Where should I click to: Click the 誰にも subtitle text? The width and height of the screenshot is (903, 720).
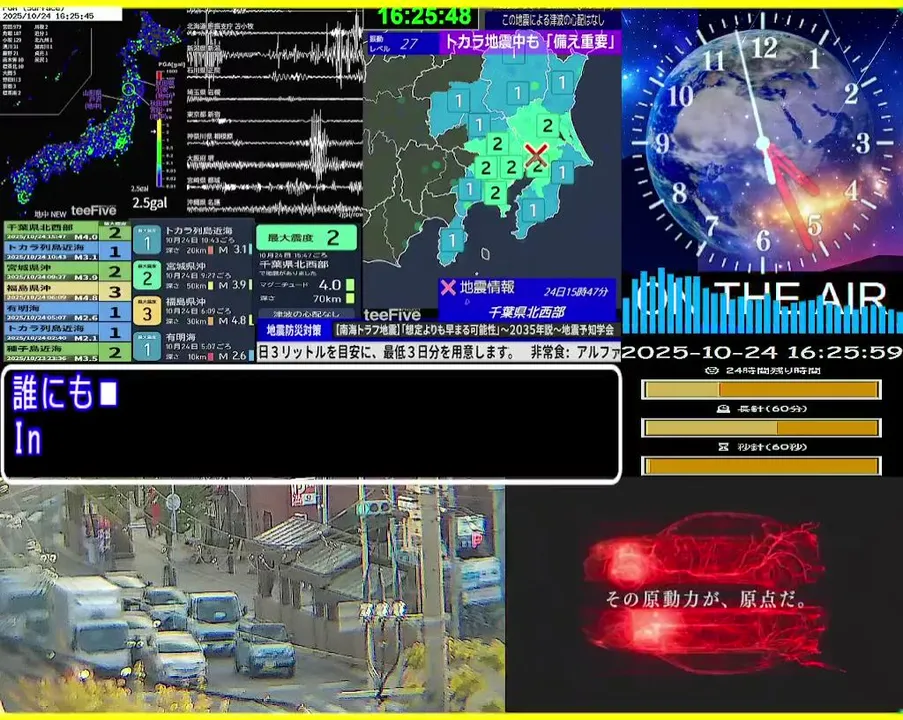click(x=53, y=392)
